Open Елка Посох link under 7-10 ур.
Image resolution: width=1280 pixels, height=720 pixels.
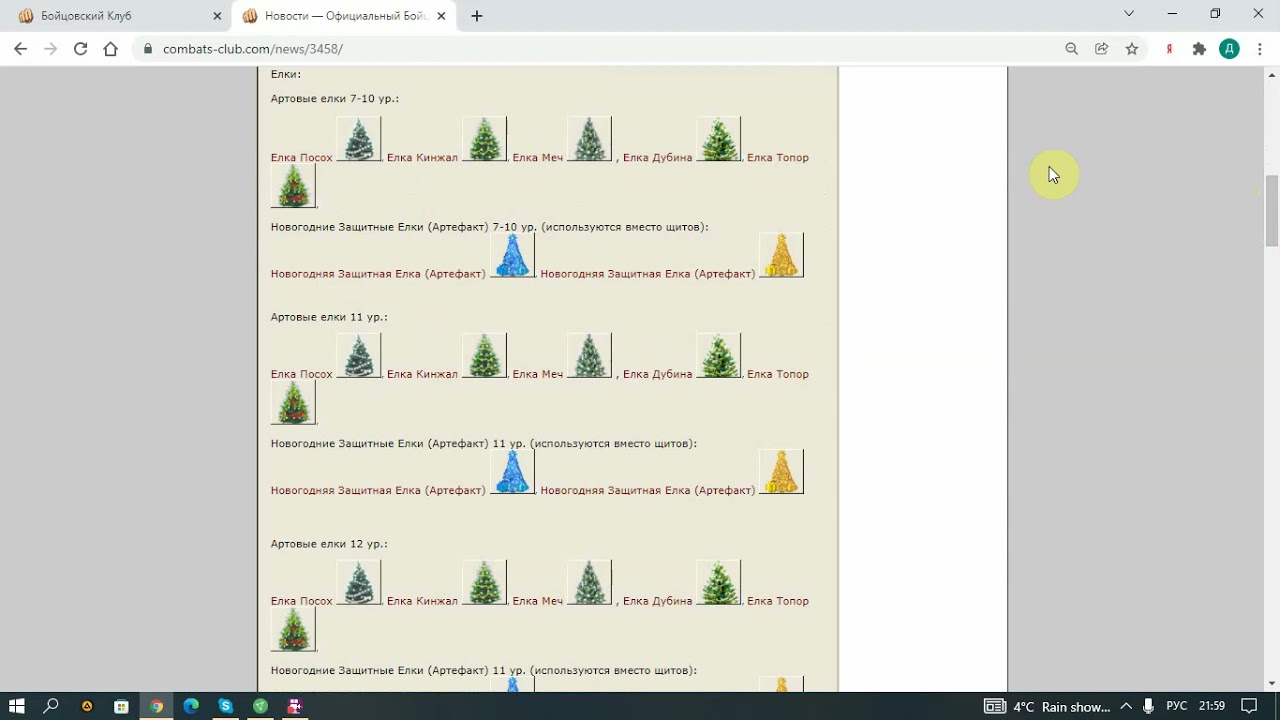click(x=301, y=157)
